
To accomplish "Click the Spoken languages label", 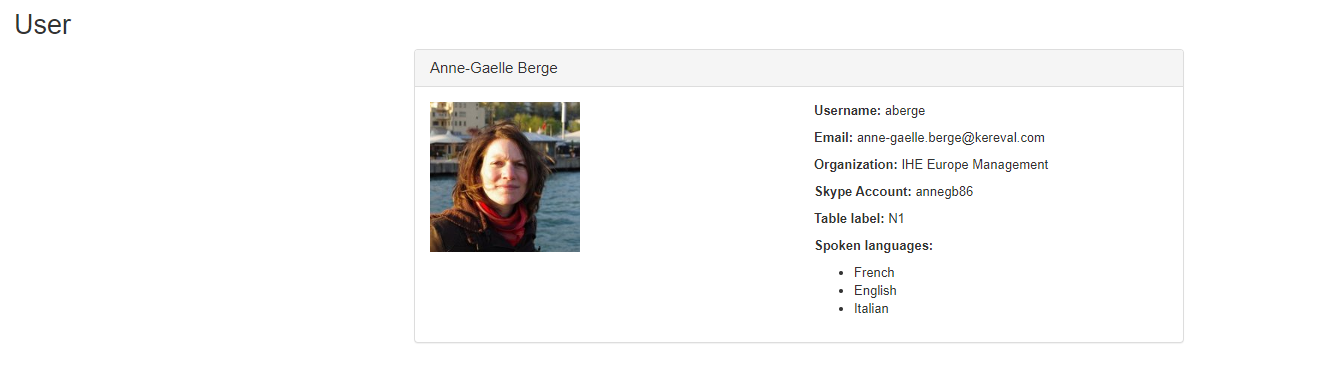I will [874, 246].
